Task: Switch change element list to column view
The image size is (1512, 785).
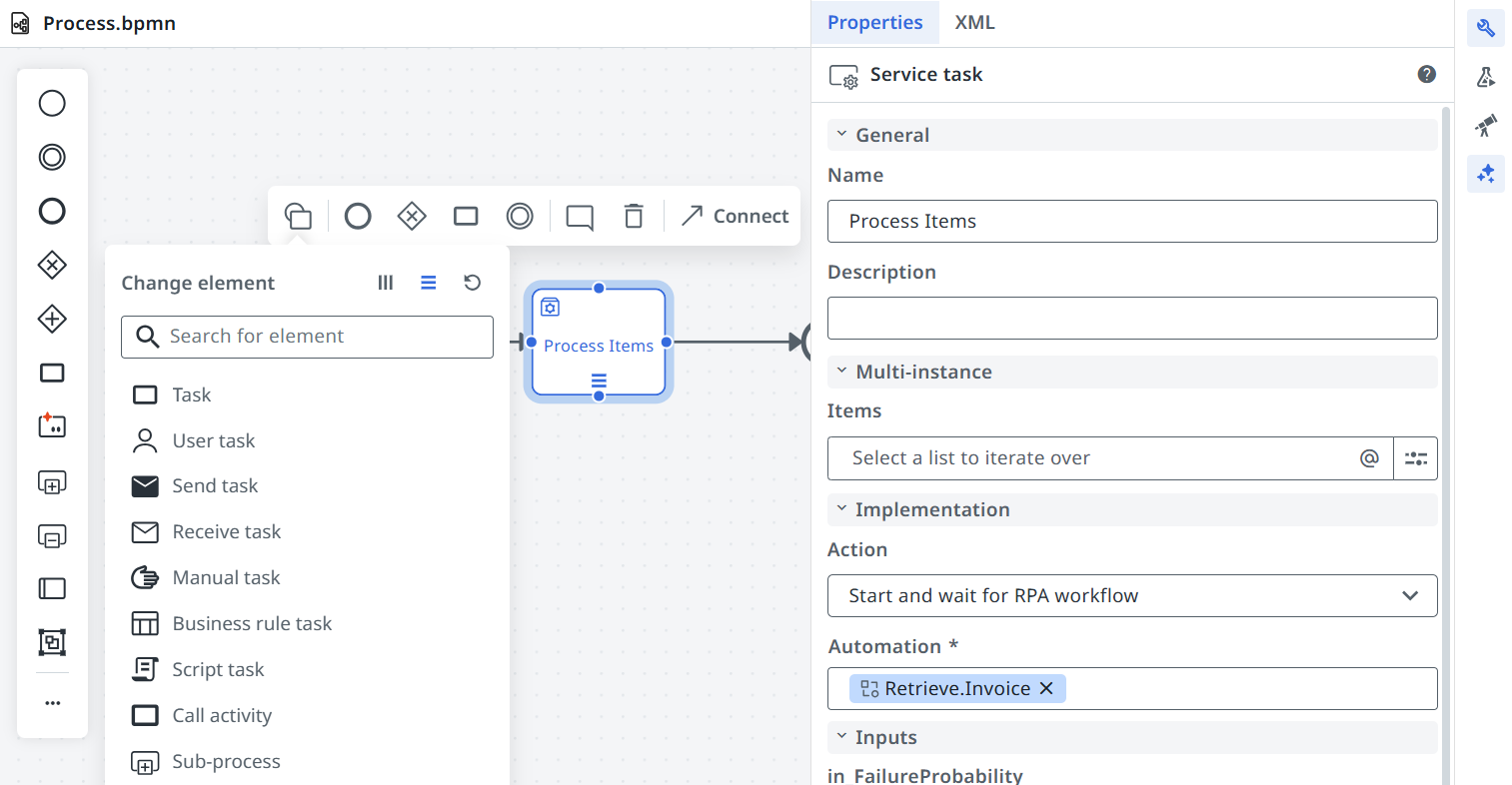Action: pos(386,283)
